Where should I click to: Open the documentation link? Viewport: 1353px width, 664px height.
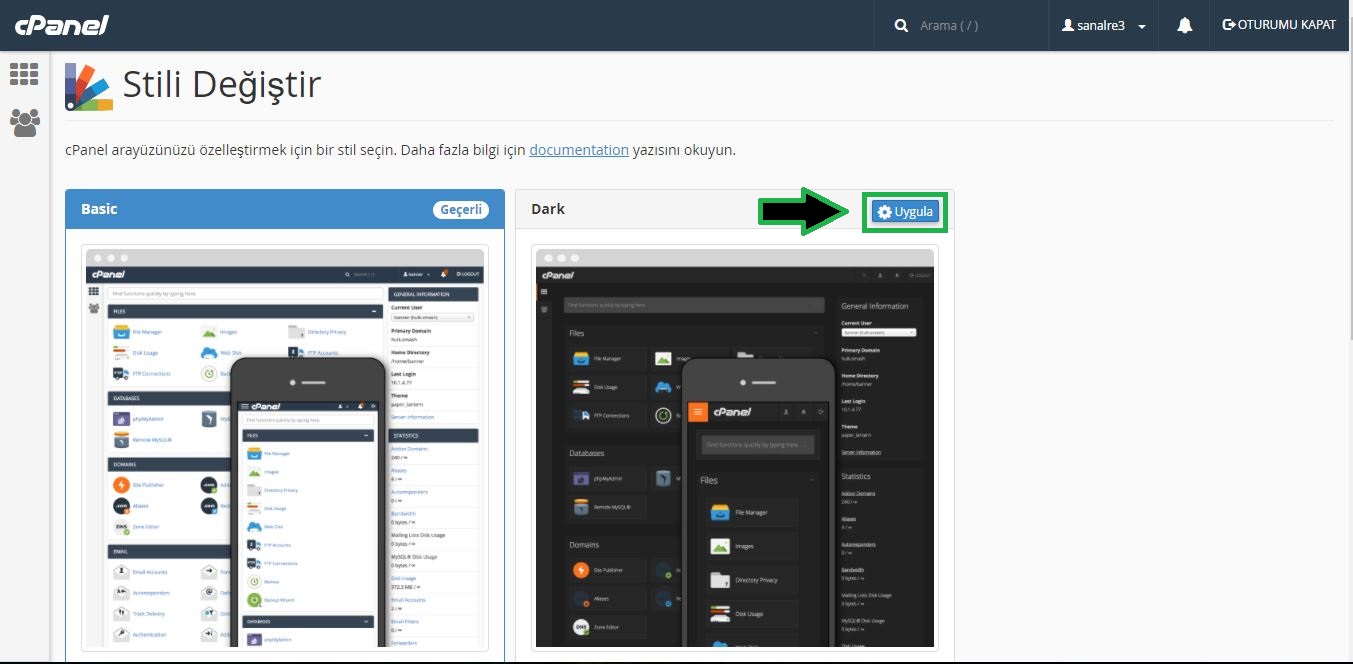579,150
